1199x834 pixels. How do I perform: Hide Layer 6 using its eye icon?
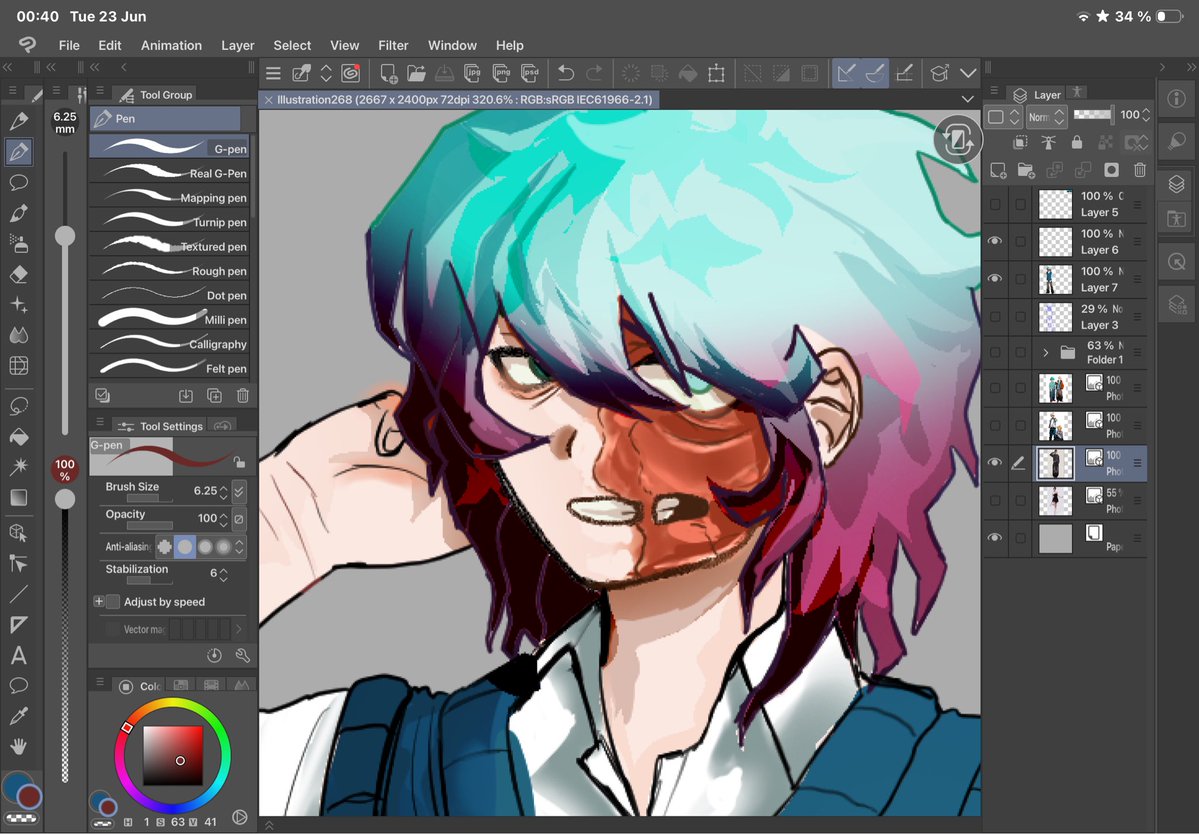995,241
